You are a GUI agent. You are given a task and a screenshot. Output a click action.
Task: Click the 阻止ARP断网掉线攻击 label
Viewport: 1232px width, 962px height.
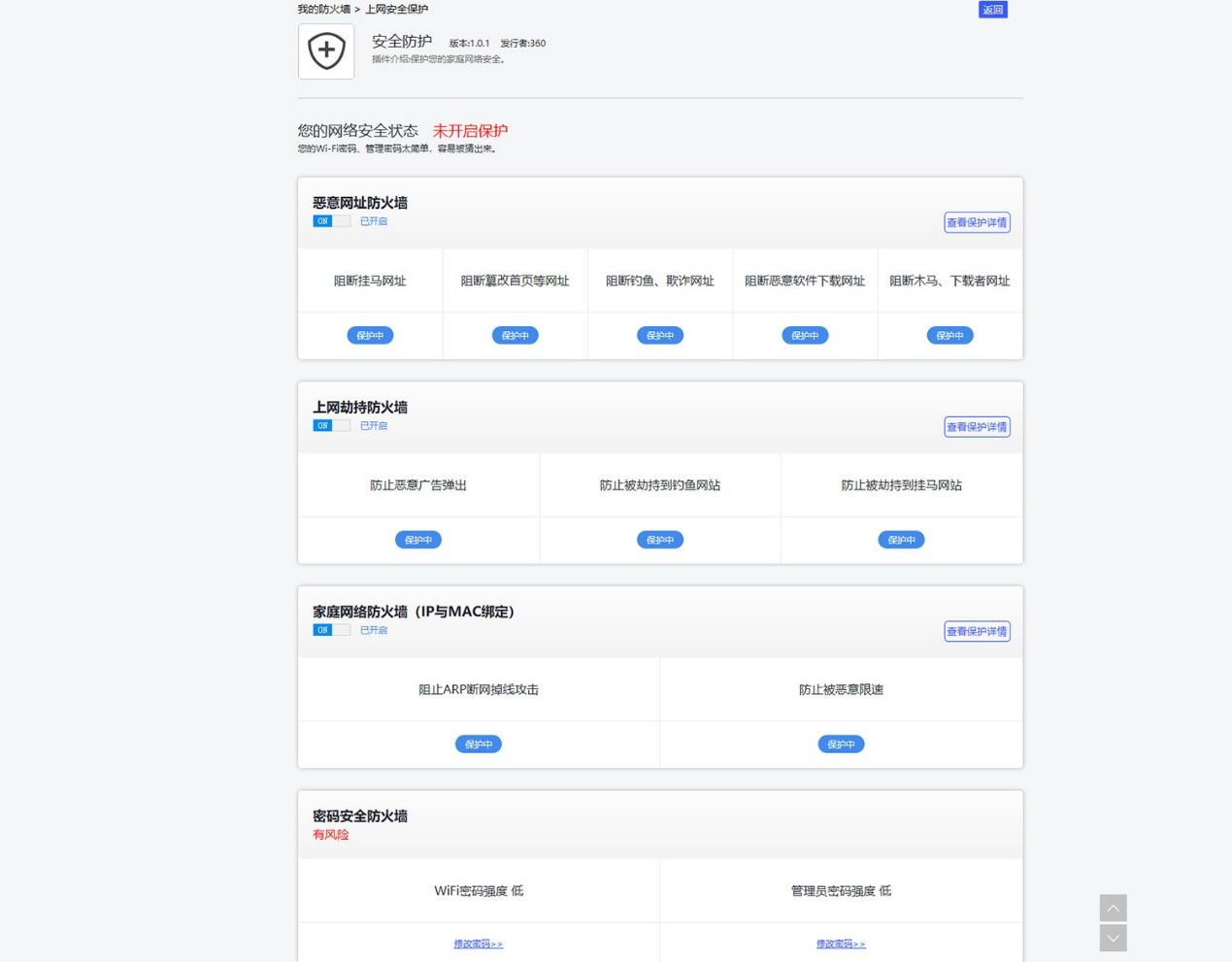(x=479, y=689)
